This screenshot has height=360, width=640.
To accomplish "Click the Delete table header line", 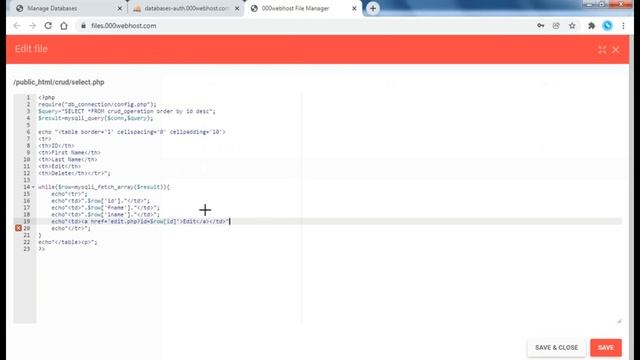I will (x=74, y=173).
